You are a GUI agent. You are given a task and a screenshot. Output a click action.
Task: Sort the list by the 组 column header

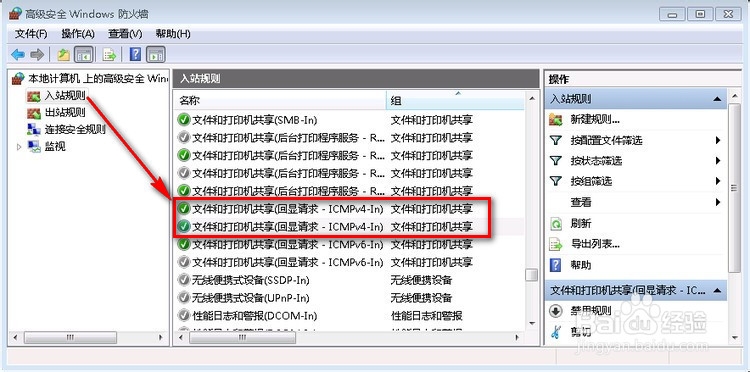[455, 101]
